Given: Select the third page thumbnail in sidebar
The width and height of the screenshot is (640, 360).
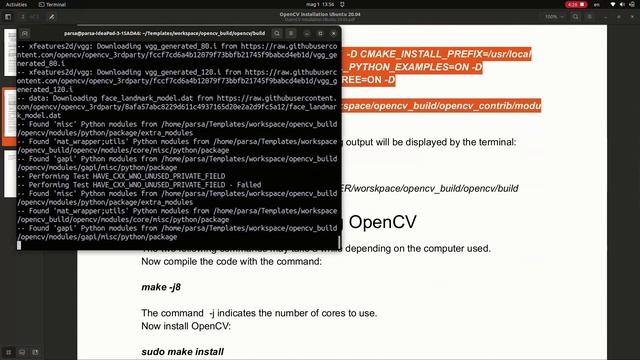Looking at the screenshot, I should click(x=10, y=174).
